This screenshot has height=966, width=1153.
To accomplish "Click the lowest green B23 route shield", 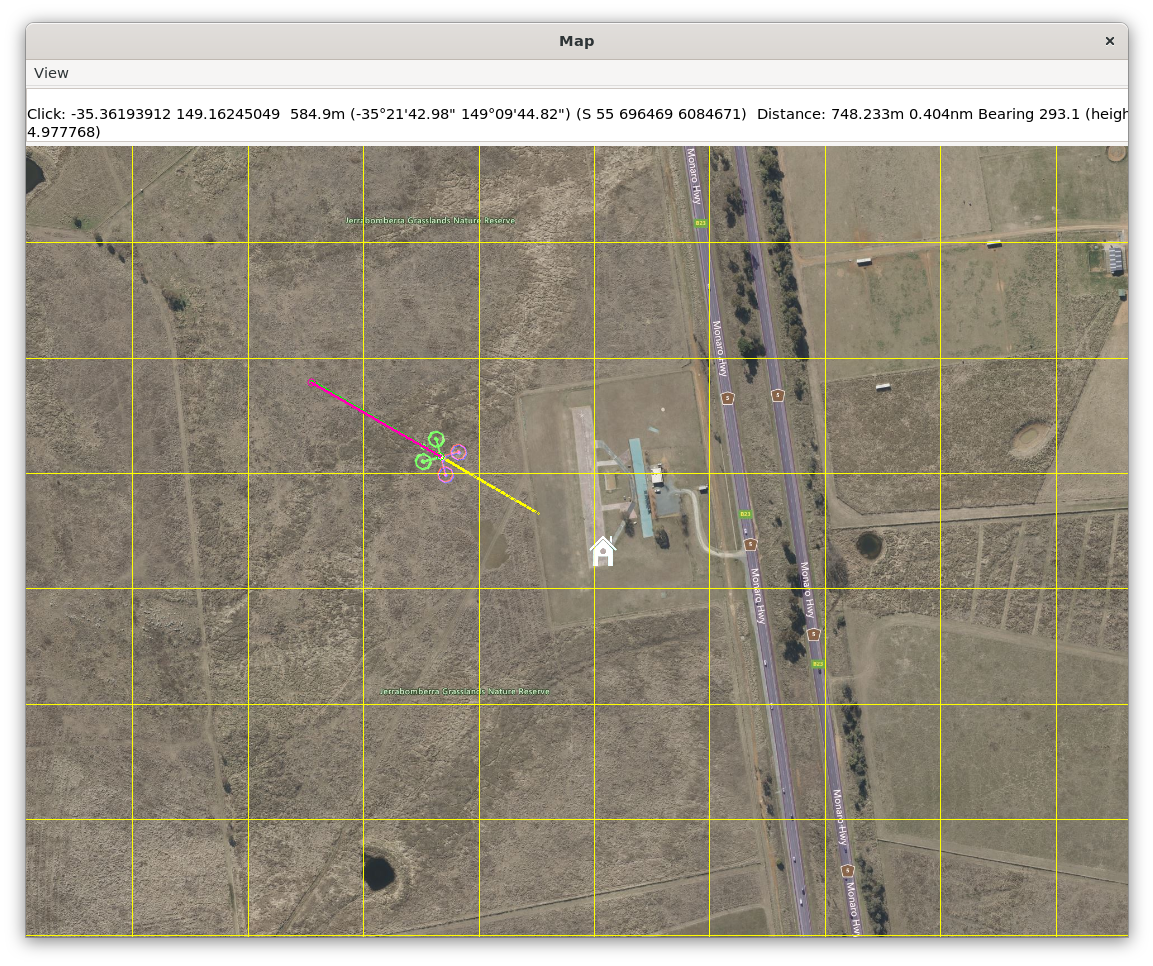I will [x=817, y=664].
